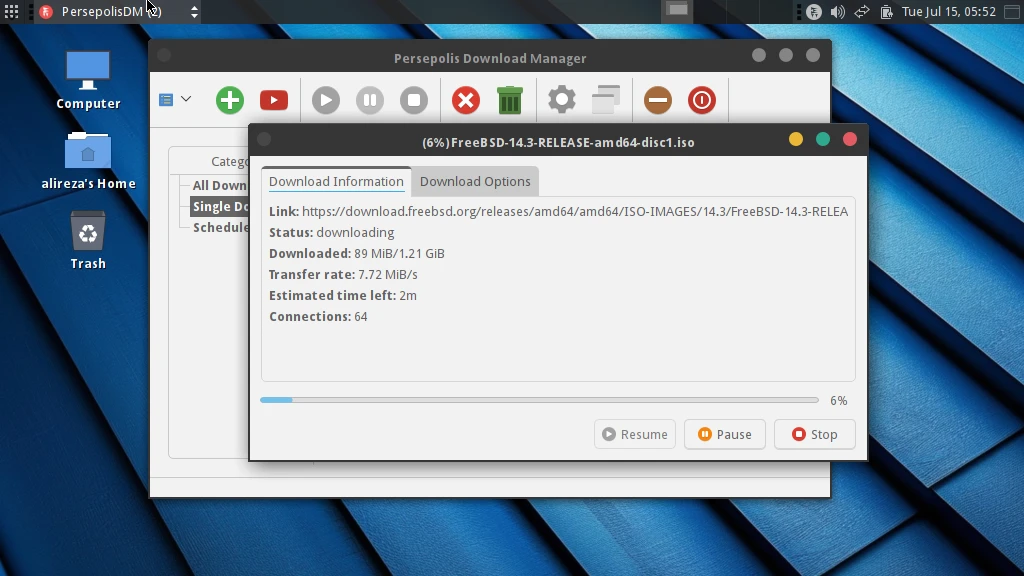Click the download progress bar
This screenshot has width=1024, height=576.
[539, 400]
